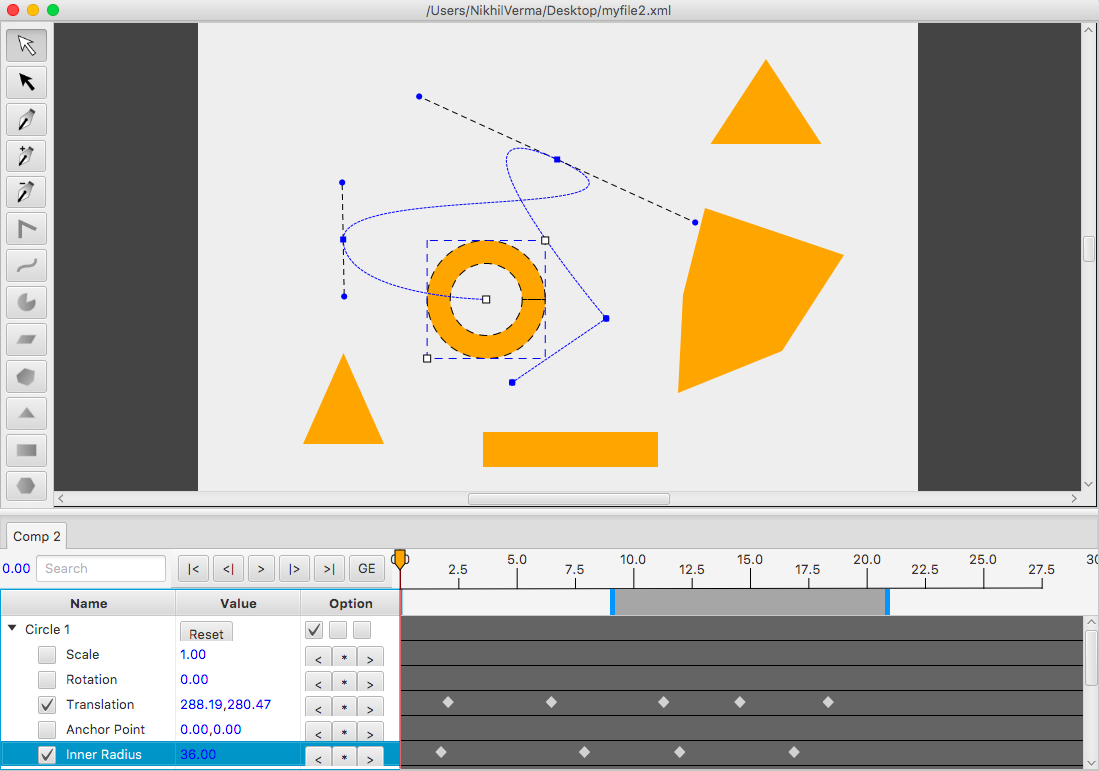Click the Inner Radius value 36.00
Screen dimensions: 1099x771
tap(198, 755)
